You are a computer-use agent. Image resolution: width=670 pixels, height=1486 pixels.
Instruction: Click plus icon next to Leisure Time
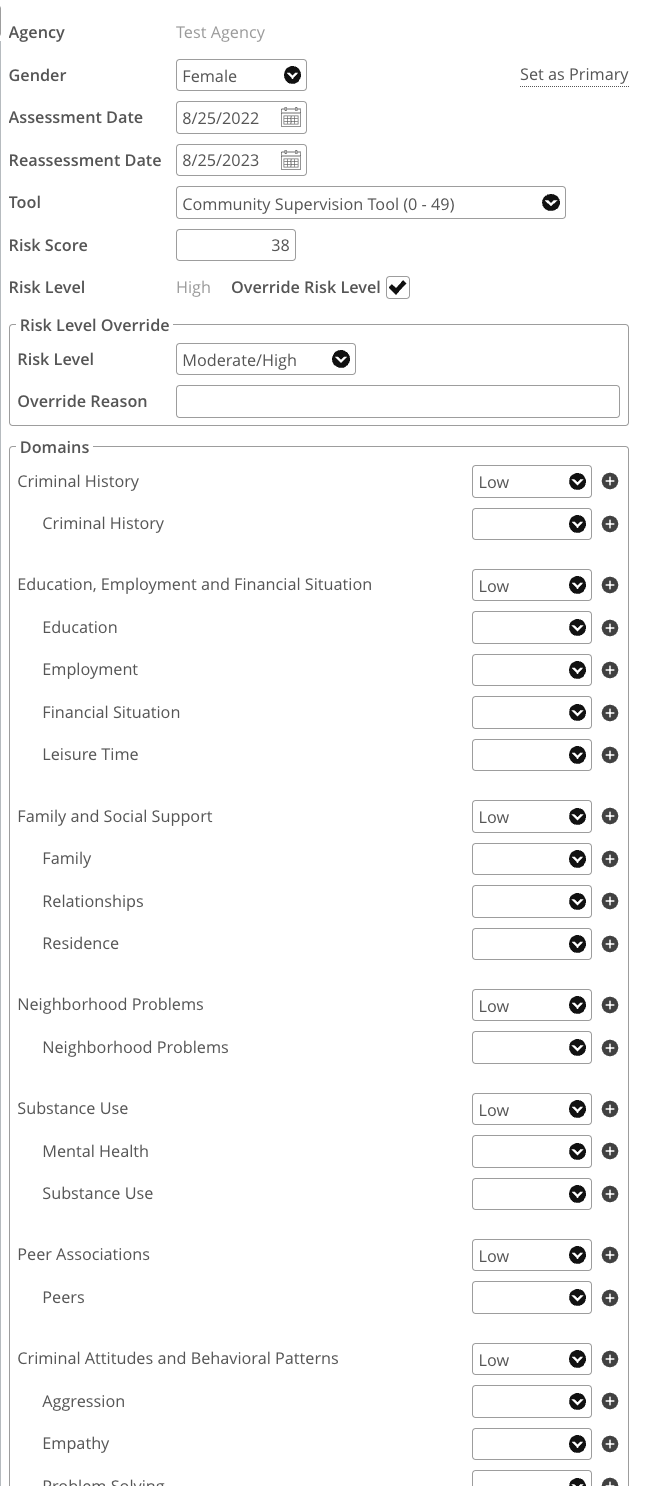610,755
